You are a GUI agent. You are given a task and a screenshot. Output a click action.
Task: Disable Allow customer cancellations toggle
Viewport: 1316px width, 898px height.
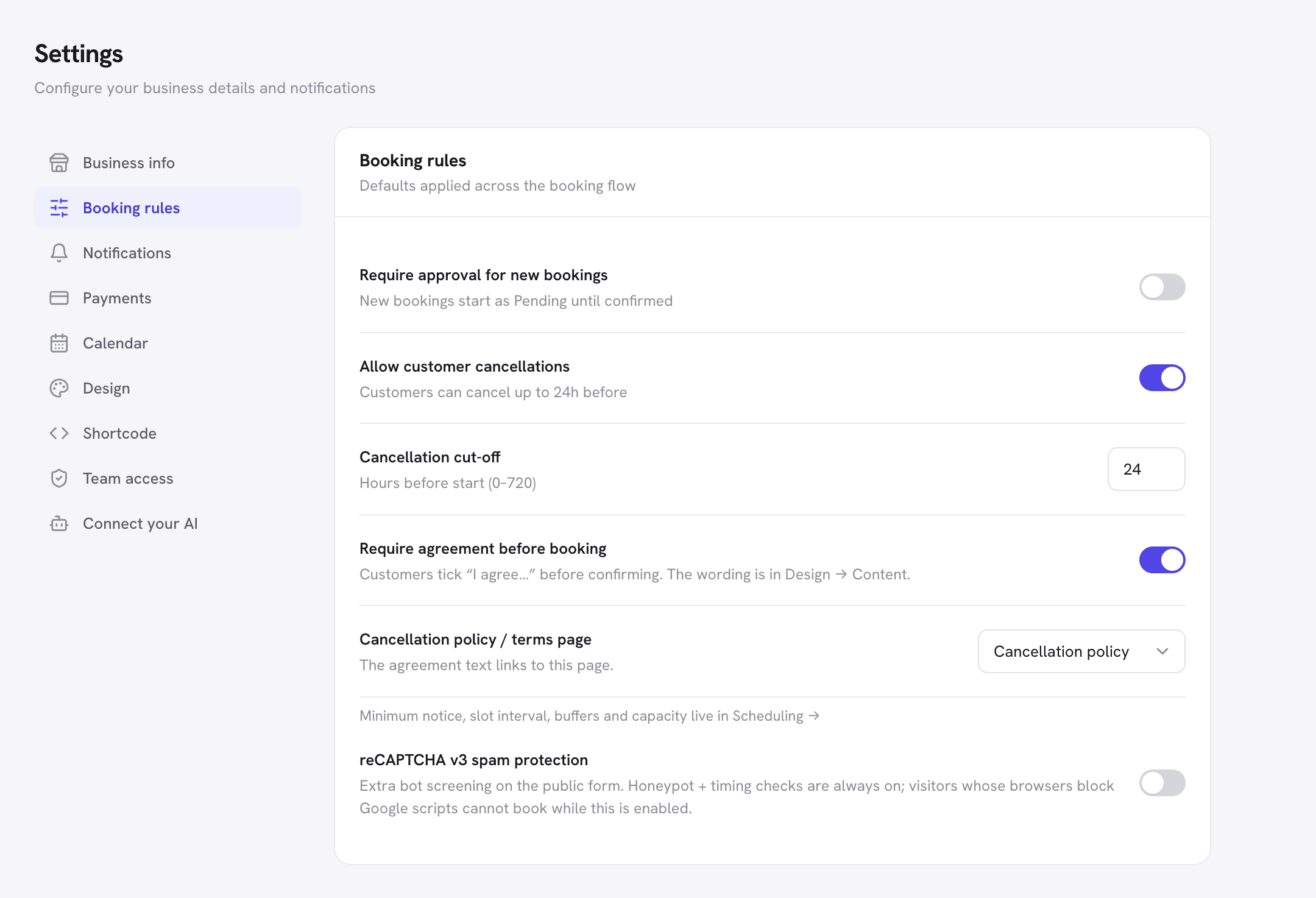coord(1162,378)
